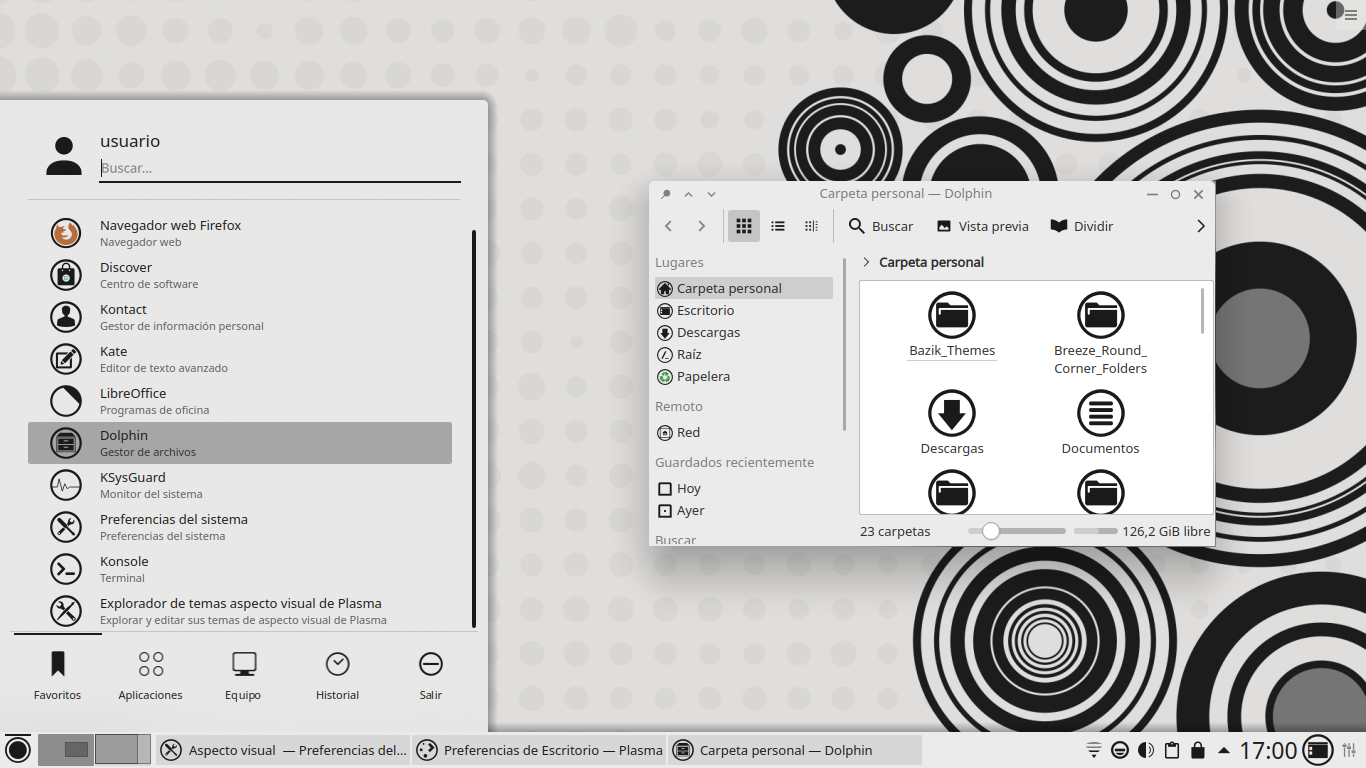Open the Kontact personal information manager
1366x768 pixels.
[x=240, y=317]
